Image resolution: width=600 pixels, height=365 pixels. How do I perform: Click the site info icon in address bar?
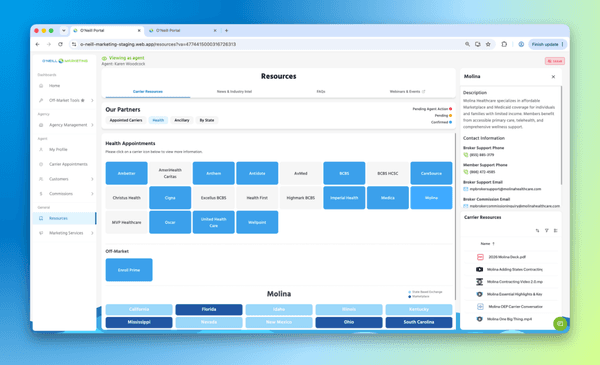tap(74, 44)
